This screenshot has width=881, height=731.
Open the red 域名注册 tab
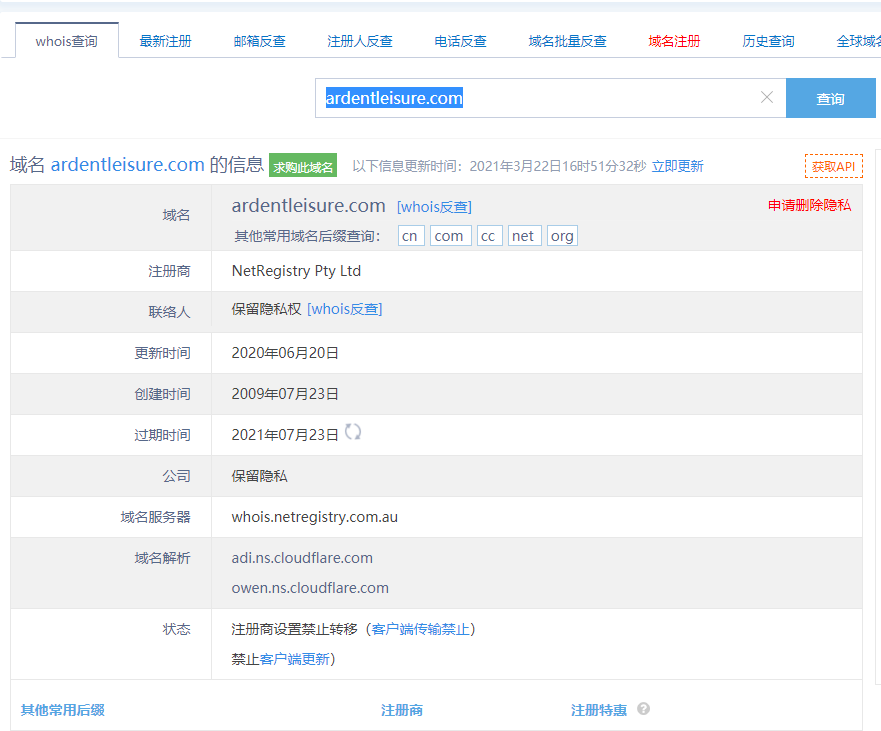point(674,41)
